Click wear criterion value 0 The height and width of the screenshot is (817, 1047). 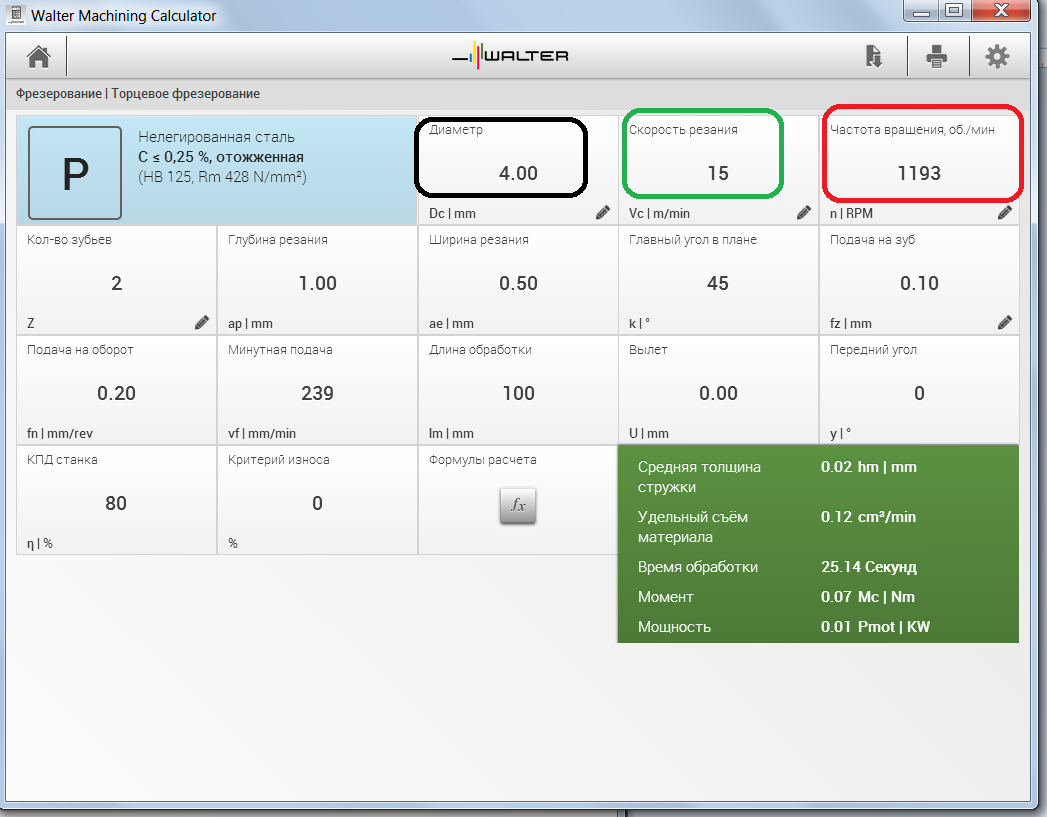coord(317,503)
